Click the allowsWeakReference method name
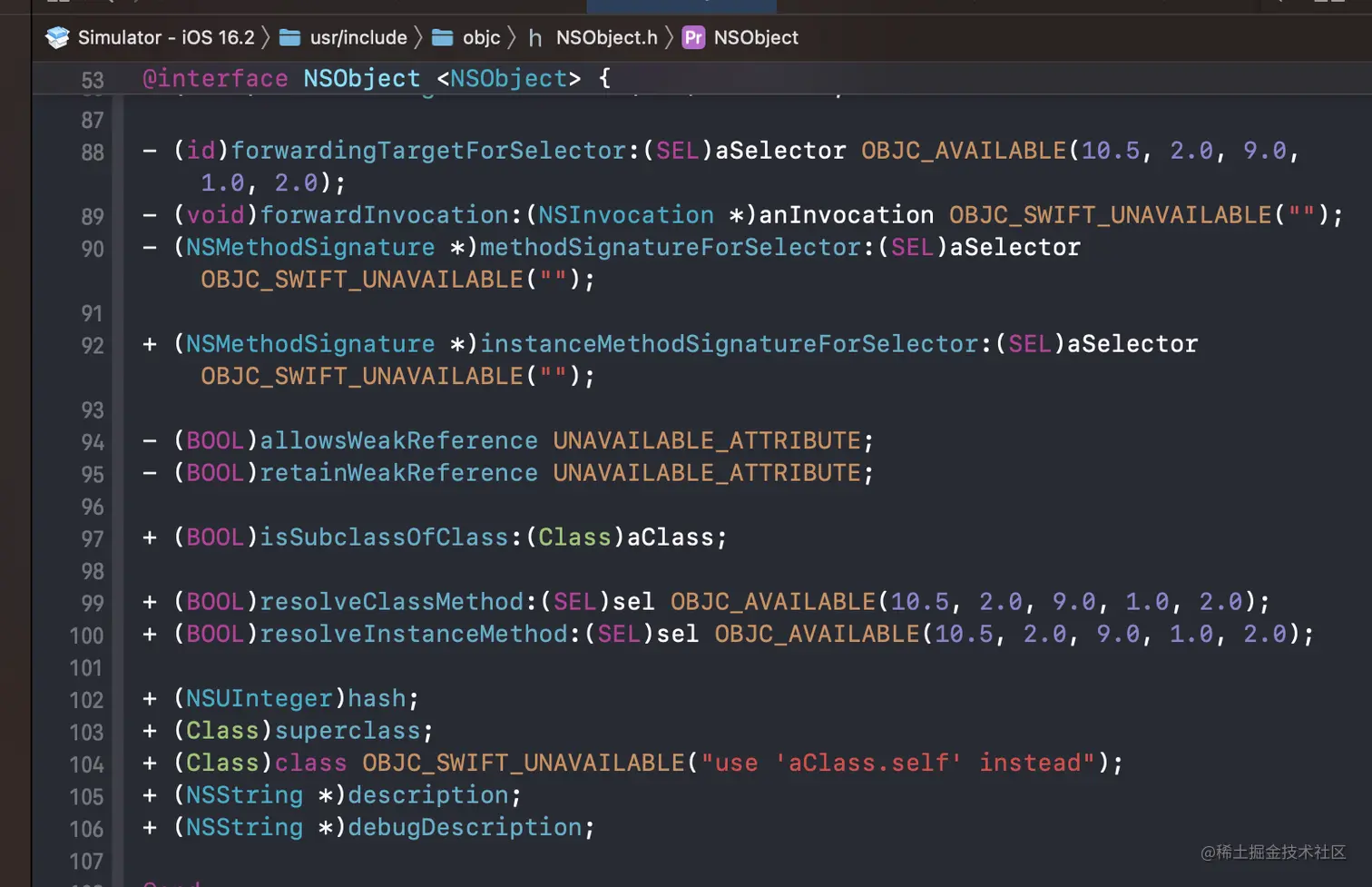This screenshot has width=1372, height=887. point(399,440)
